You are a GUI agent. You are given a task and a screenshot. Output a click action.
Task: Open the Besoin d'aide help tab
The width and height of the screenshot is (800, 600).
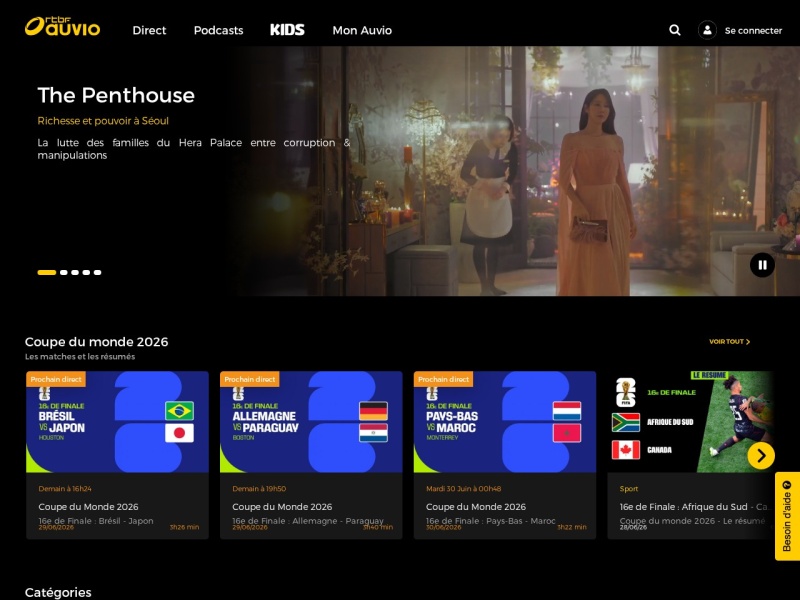tap(787, 516)
